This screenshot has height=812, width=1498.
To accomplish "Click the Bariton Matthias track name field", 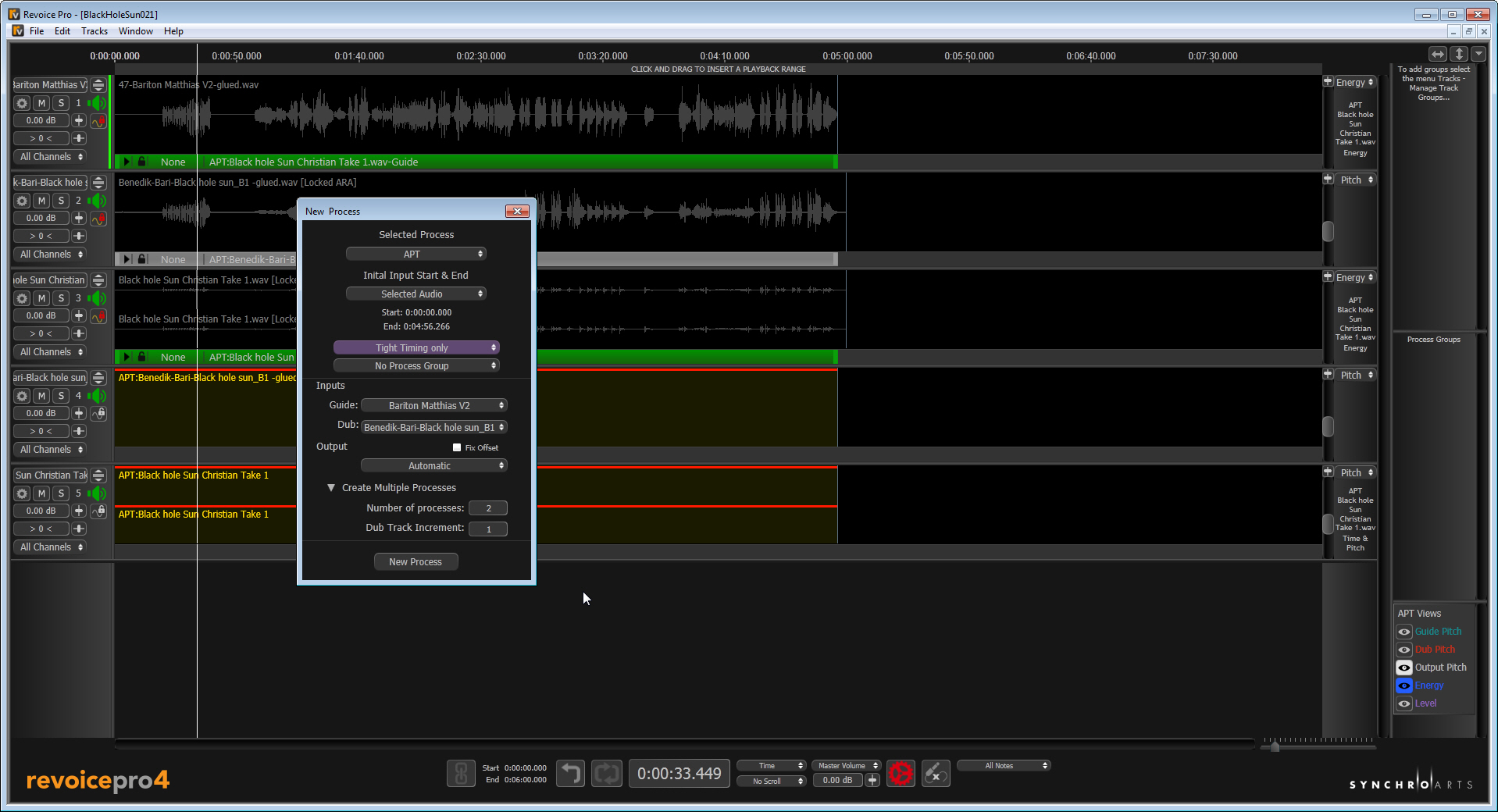I will pyautogui.click(x=50, y=85).
